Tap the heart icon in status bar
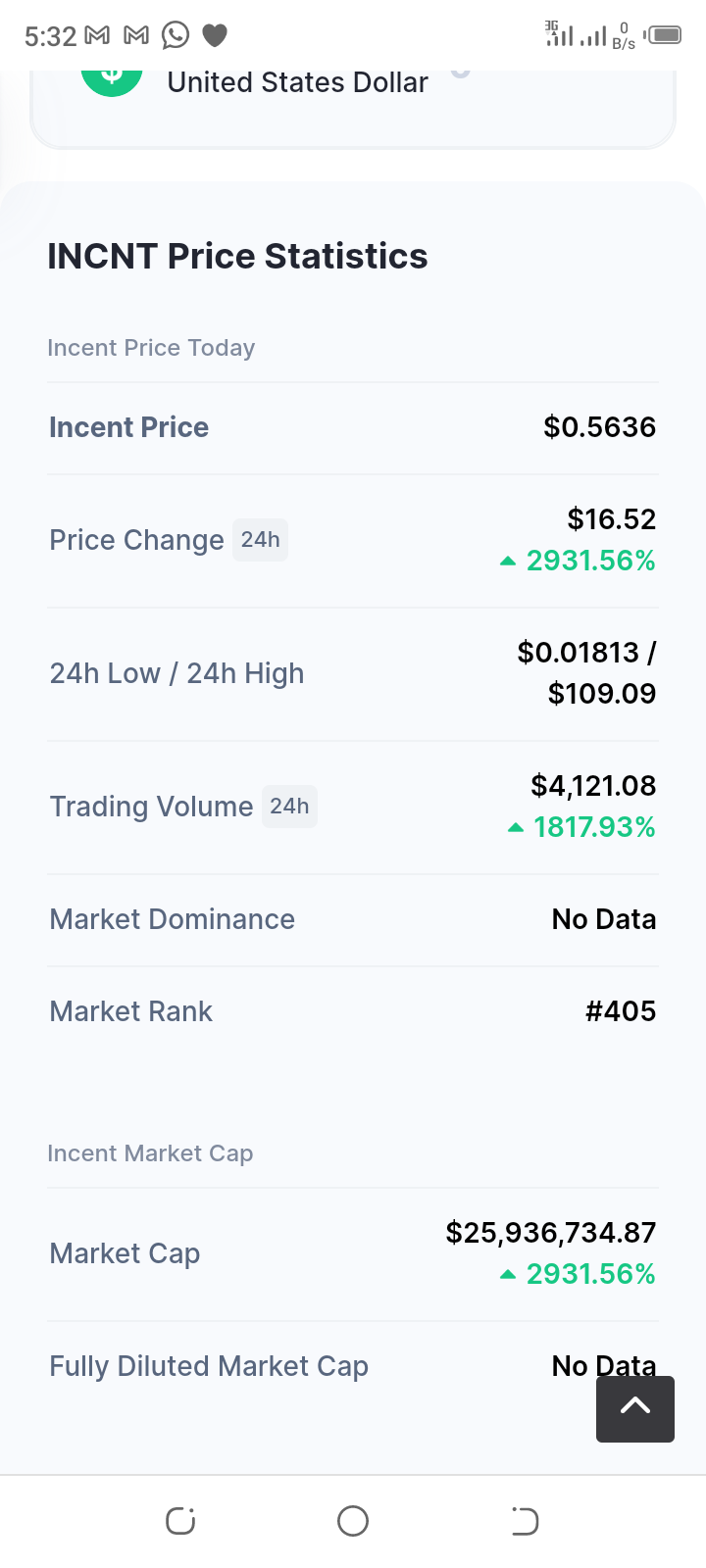Viewport: 706px width, 1568px height. (x=215, y=36)
